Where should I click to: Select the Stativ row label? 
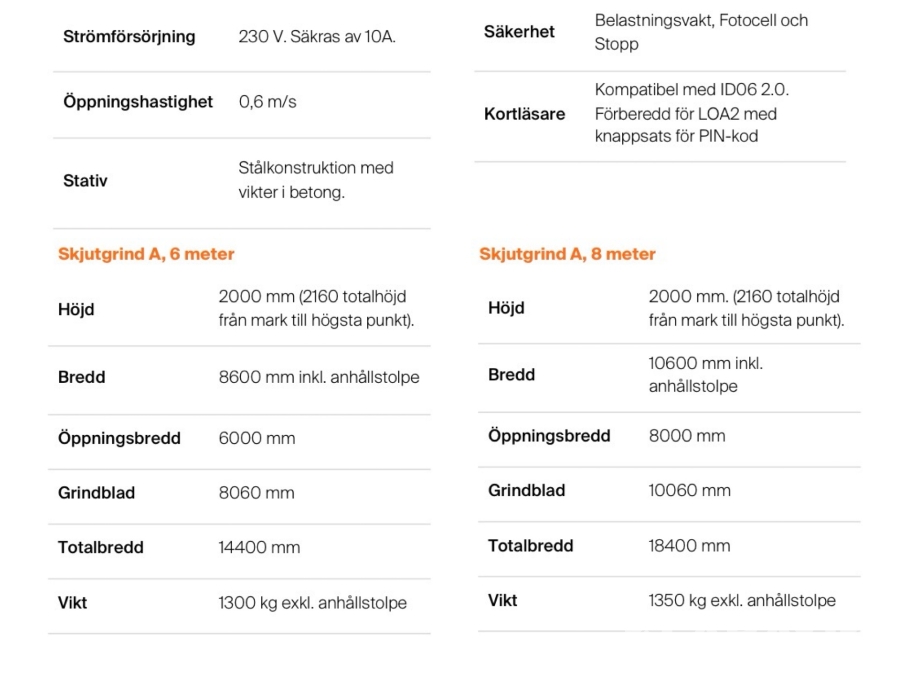pyautogui.click(x=85, y=181)
